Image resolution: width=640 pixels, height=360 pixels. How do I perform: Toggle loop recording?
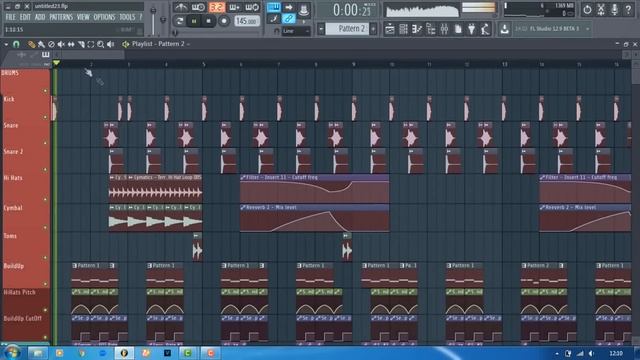[x=252, y=7]
